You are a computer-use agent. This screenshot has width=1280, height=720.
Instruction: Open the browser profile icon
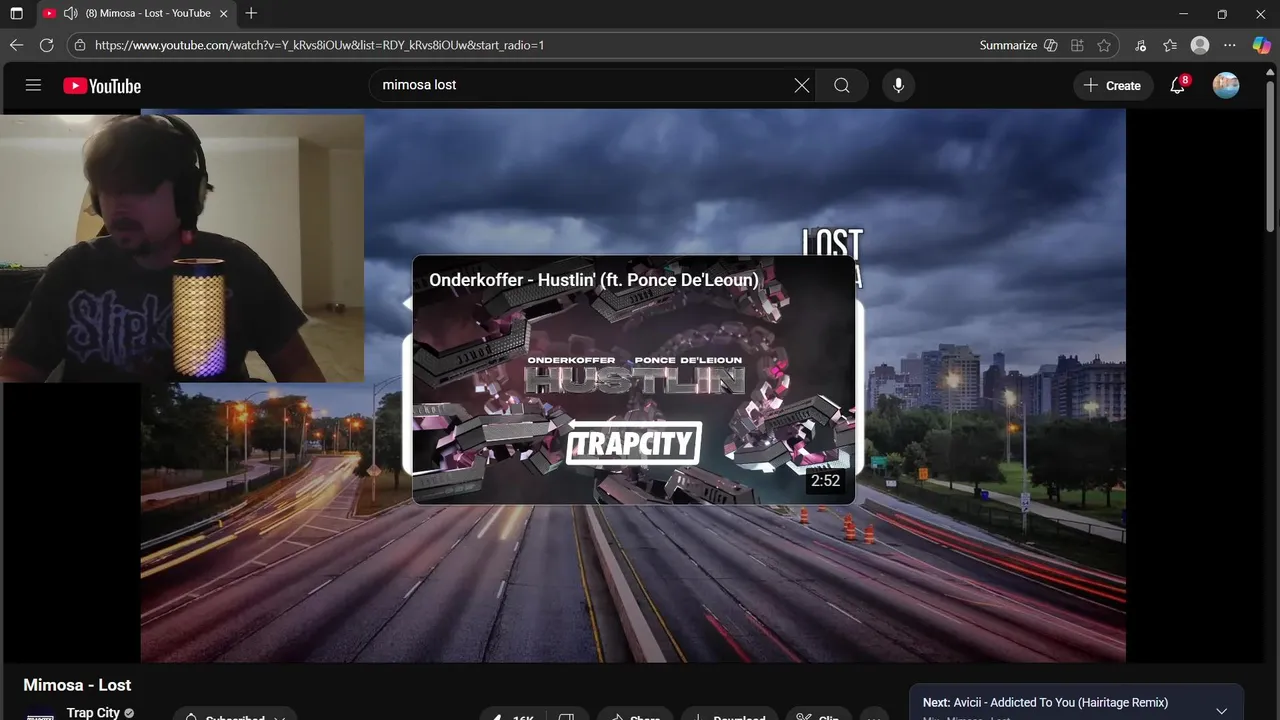1200,45
